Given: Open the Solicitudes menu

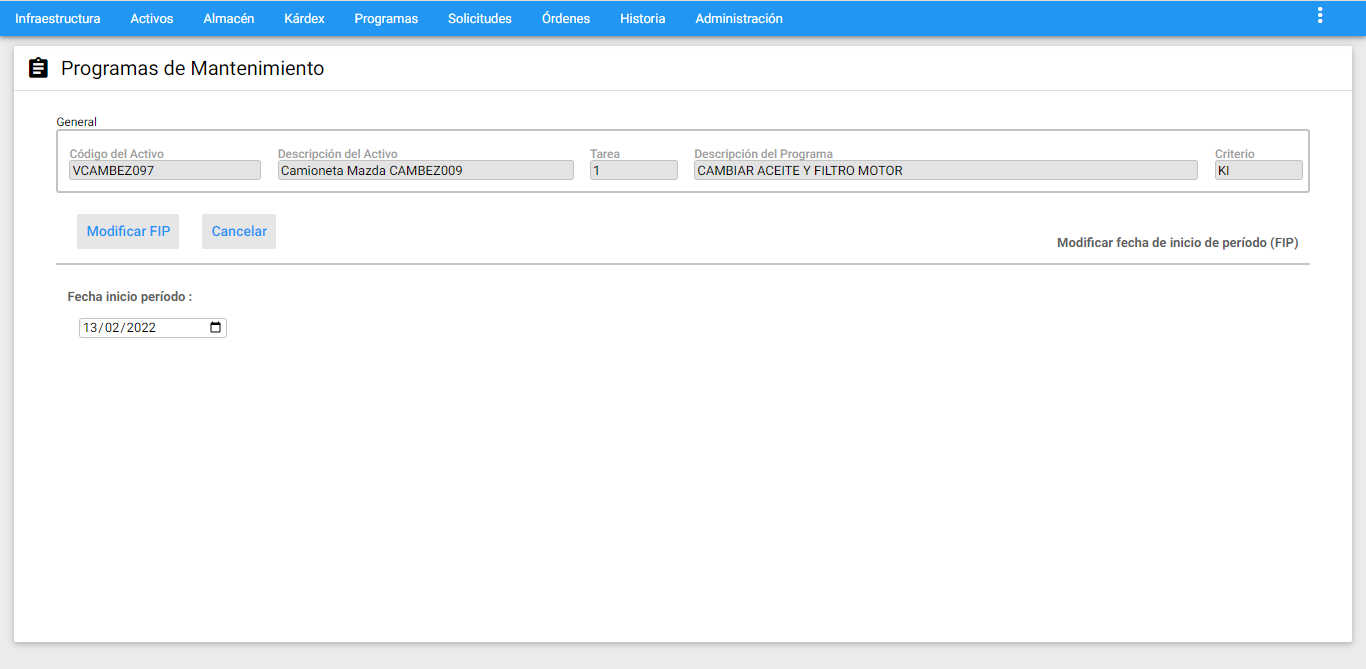Looking at the screenshot, I should point(480,18).
